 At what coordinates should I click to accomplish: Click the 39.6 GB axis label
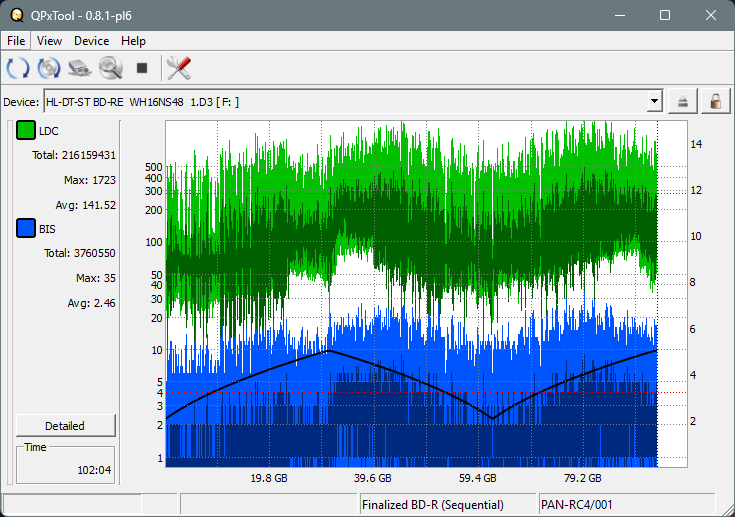click(373, 478)
